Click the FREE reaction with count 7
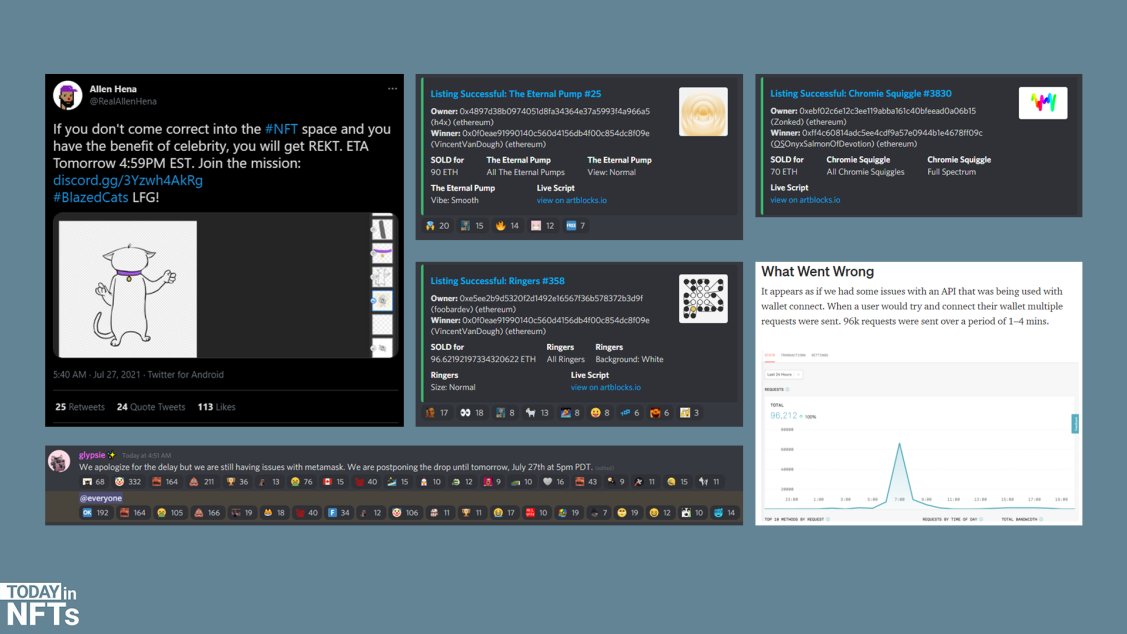1127x634 pixels. (x=576, y=226)
